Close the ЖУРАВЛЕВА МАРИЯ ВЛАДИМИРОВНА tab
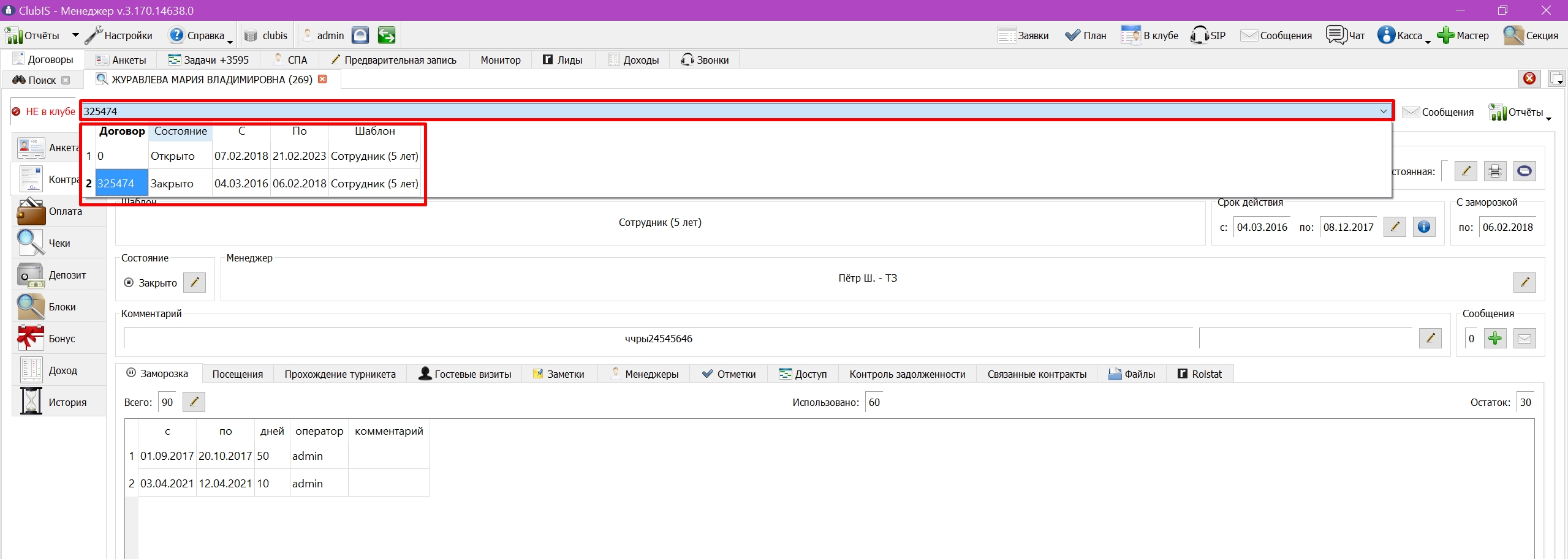 click(x=322, y=79)
